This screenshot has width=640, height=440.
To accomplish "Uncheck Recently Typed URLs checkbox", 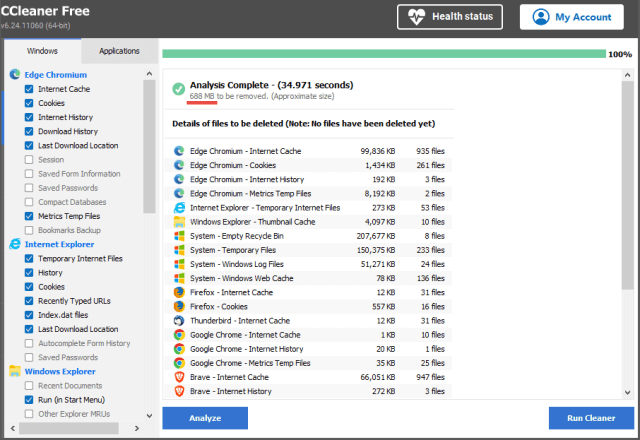I will tap(29, 301).
